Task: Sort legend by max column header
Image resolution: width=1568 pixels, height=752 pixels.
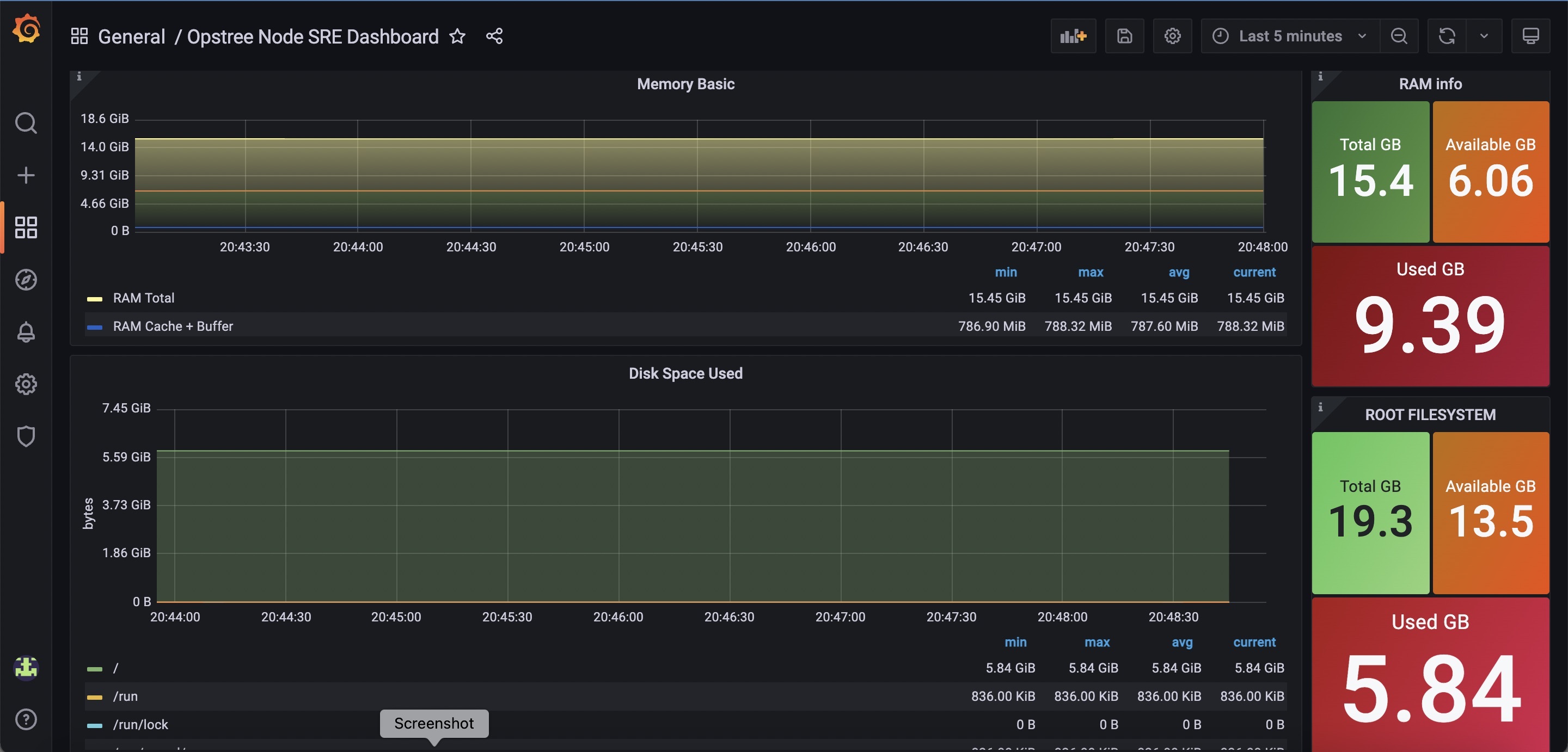Action: pos(1090,273)
